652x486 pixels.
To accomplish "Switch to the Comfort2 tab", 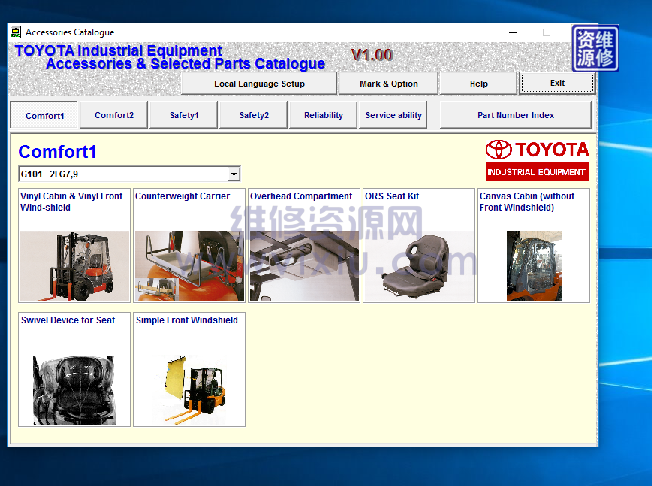I will tap(114, 115).
